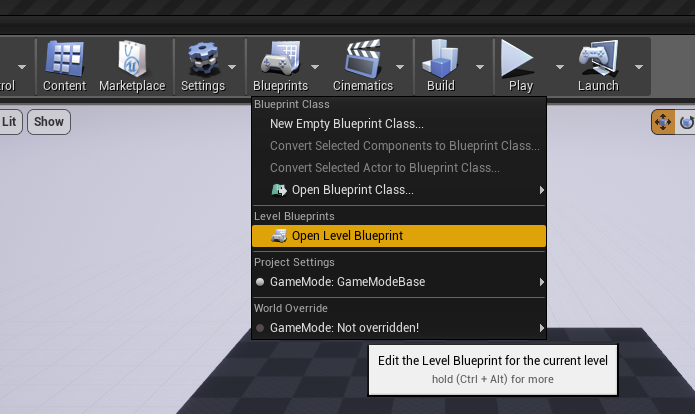
Task: Expand the Play options dropdown arrow
Action: (x=560, y=67)
